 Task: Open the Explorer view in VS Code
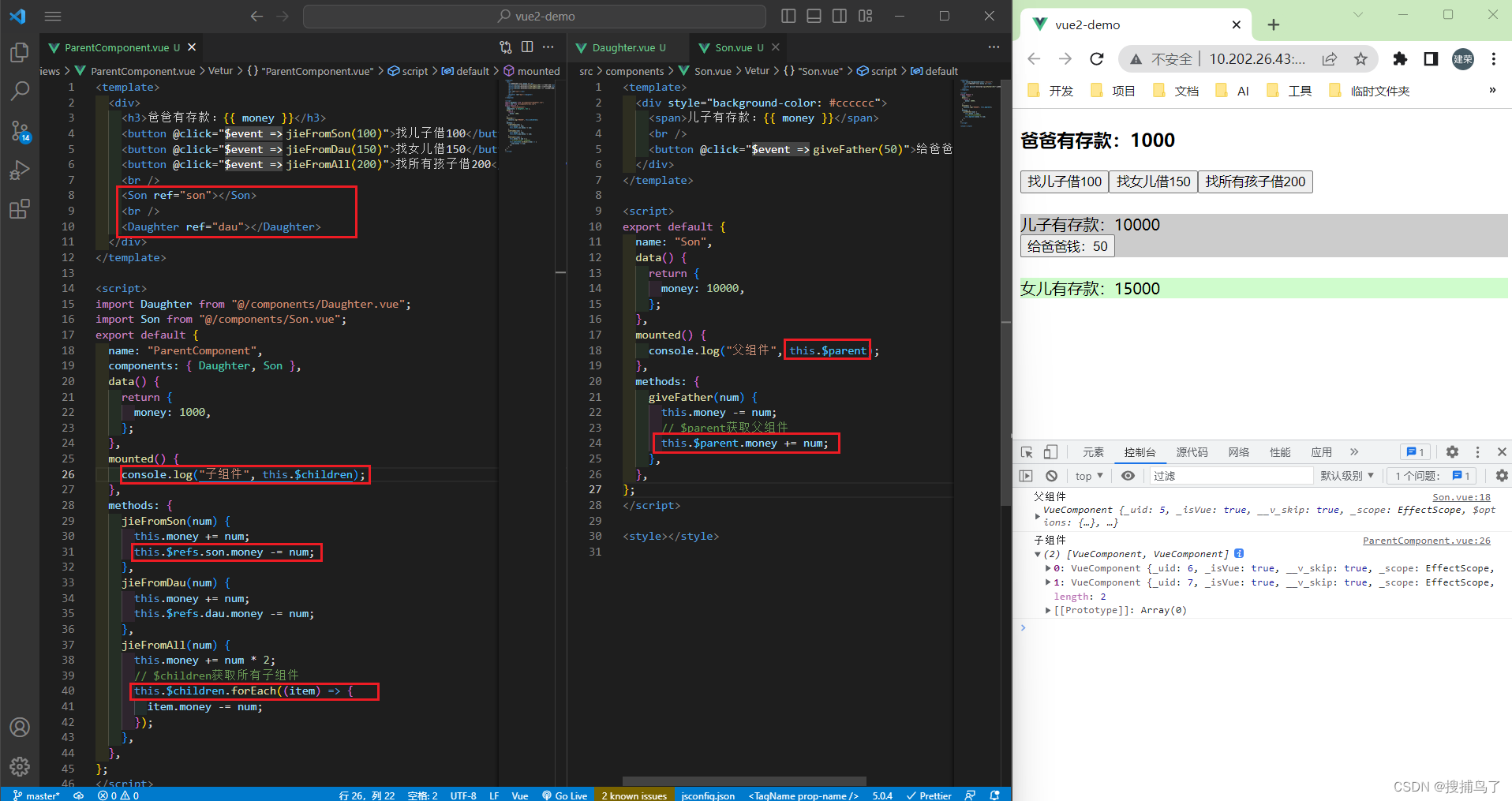[x=20, y=53]
